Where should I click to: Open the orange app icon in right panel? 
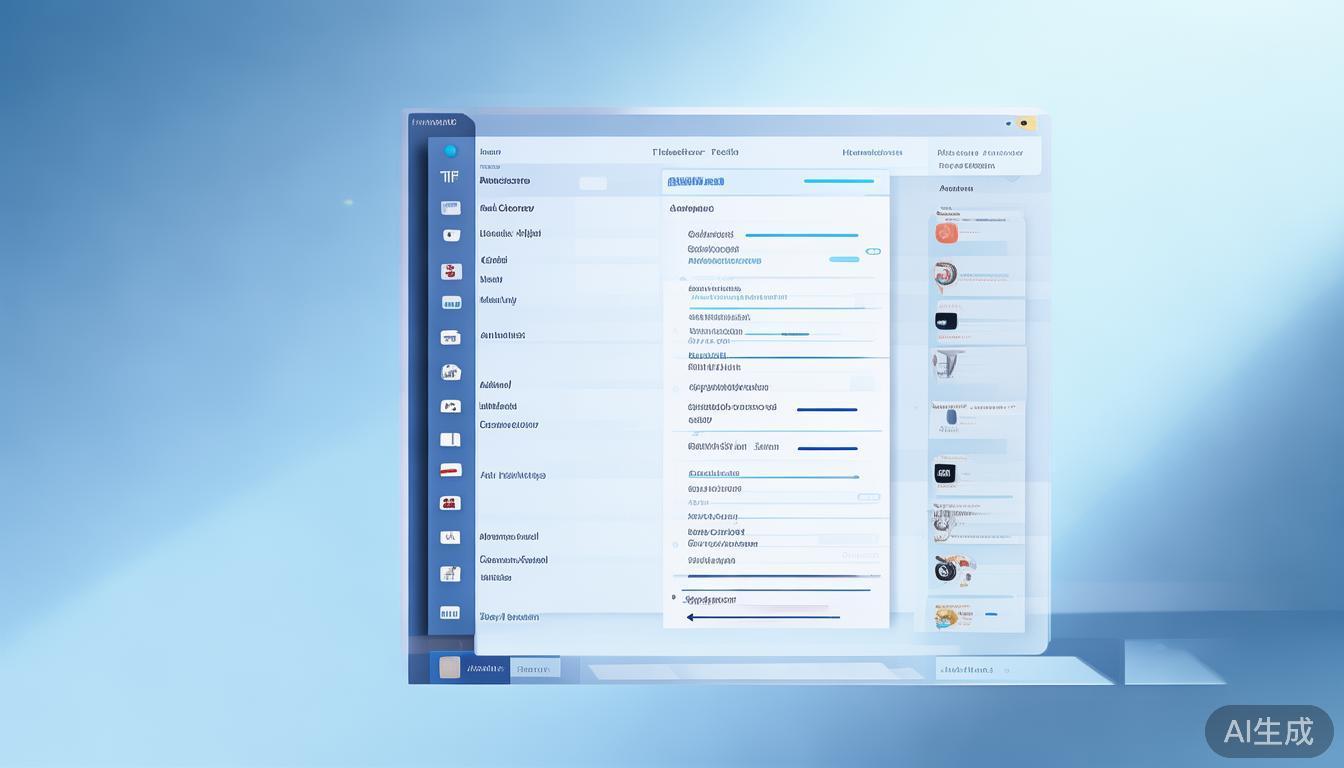point(946,233)
